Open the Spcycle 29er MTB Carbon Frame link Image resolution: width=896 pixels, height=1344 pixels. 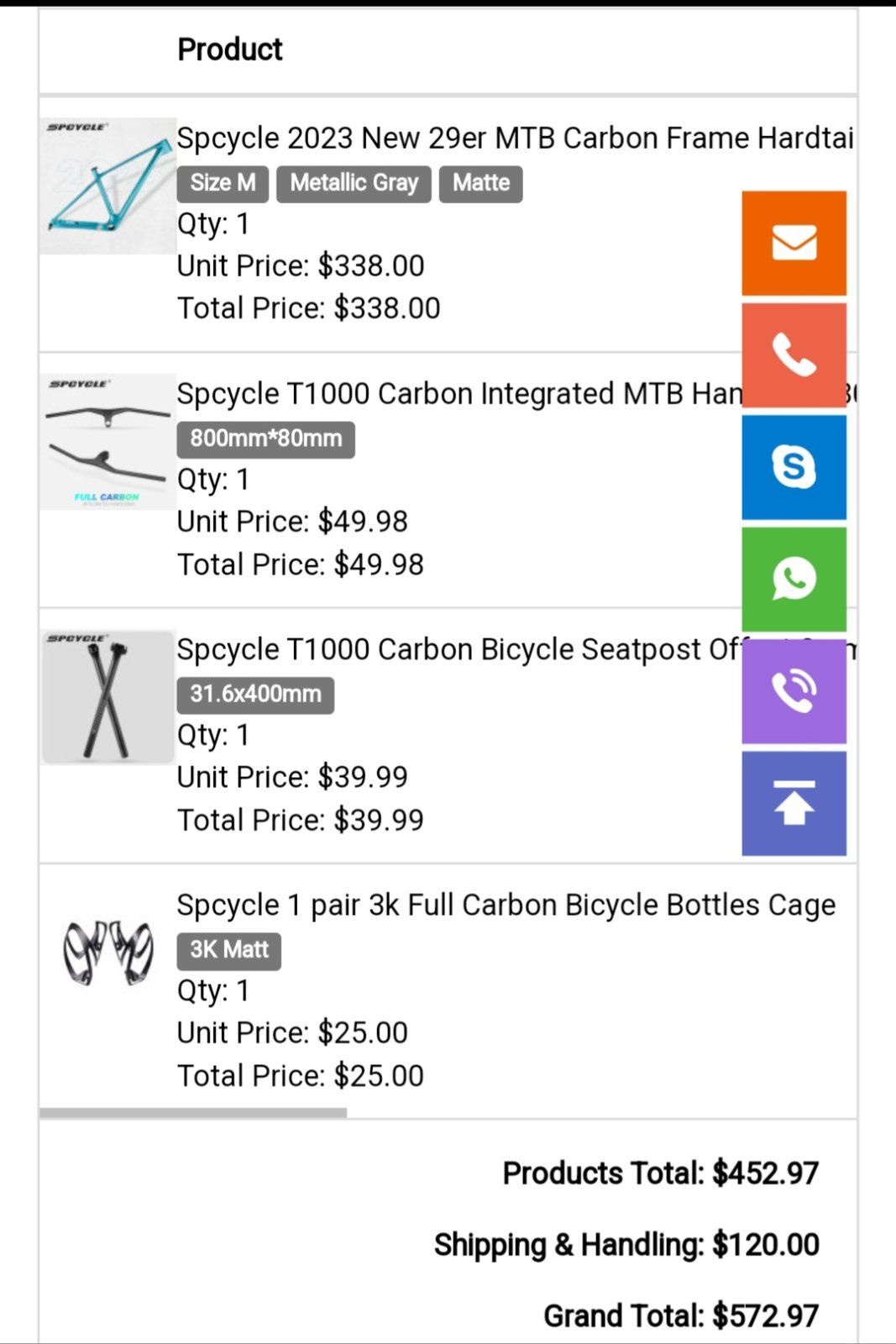[514, 139]
